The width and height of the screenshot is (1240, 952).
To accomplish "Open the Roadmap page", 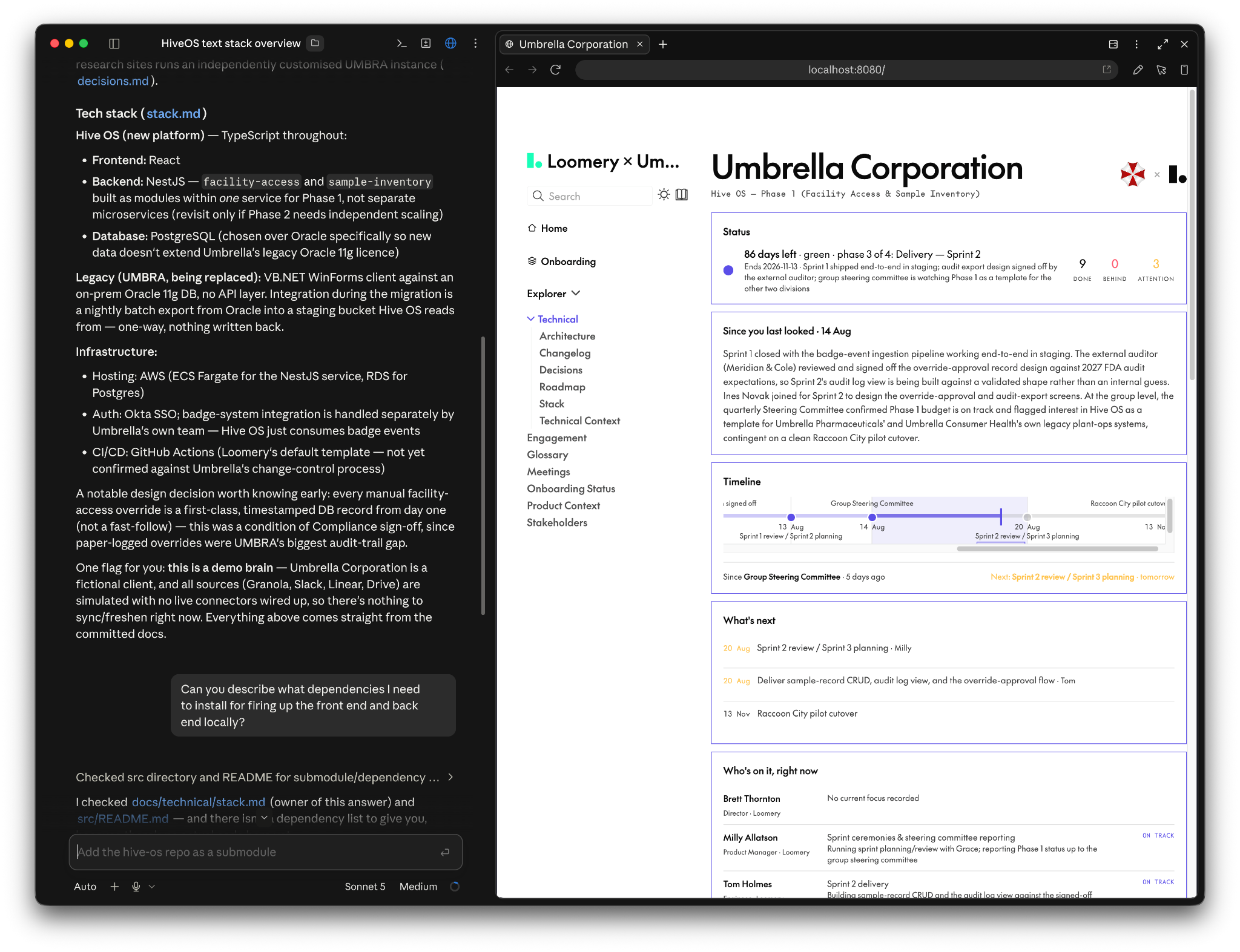I will point(562,387).
